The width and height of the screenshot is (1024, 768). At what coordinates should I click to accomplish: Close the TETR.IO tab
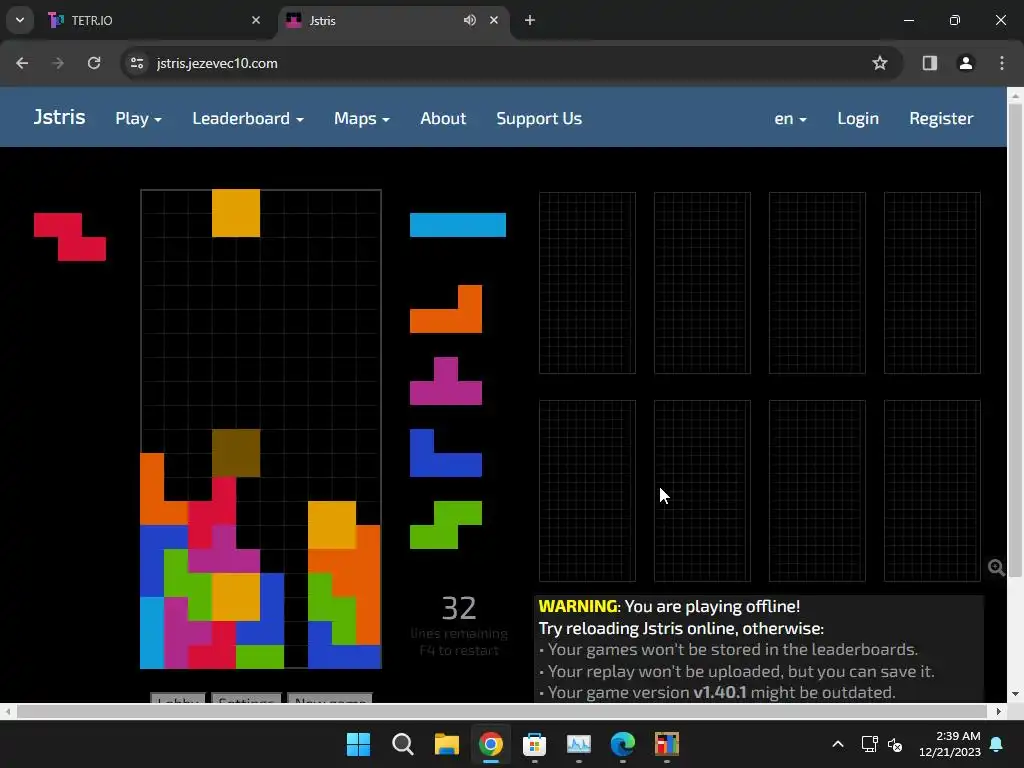(x=256, y=20)
